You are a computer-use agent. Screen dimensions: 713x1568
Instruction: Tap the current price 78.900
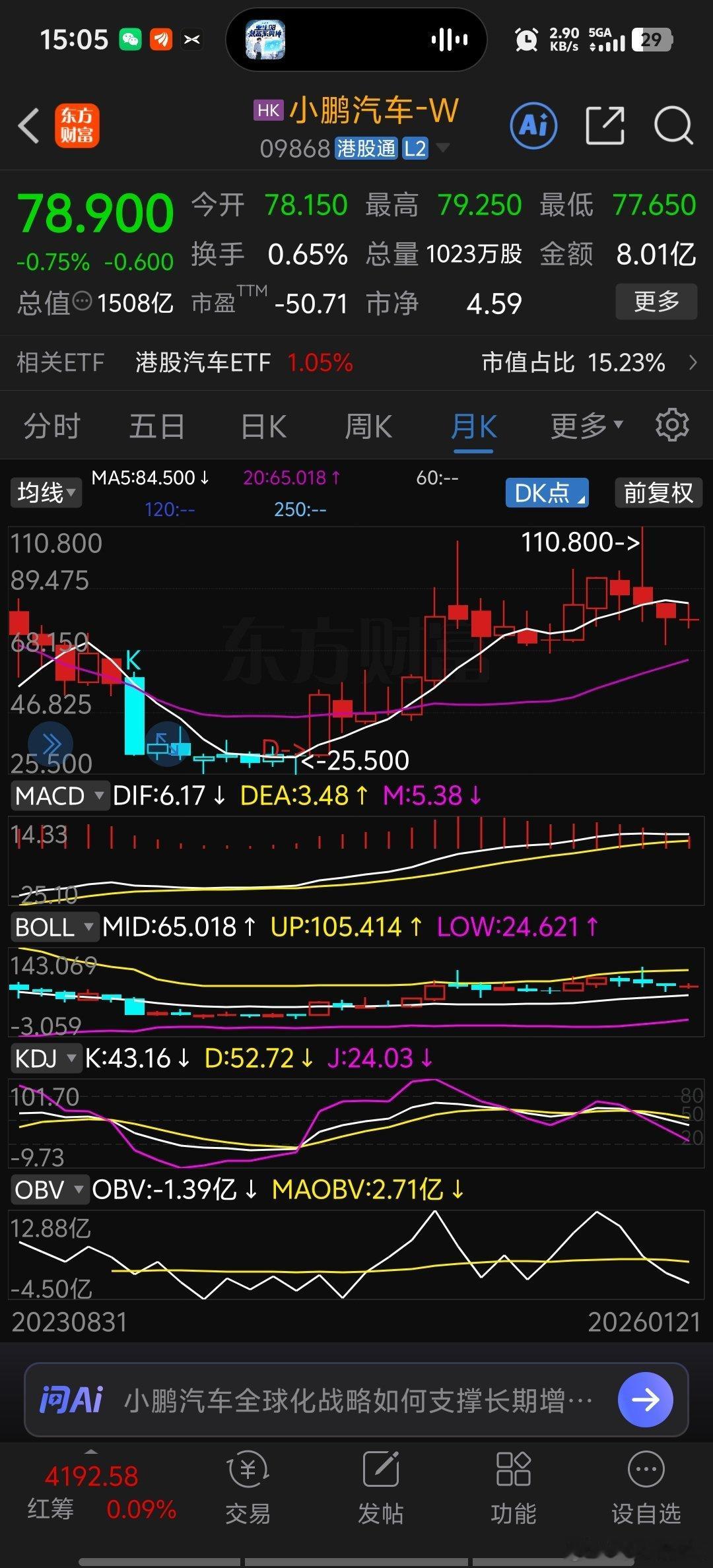point(96,213)
